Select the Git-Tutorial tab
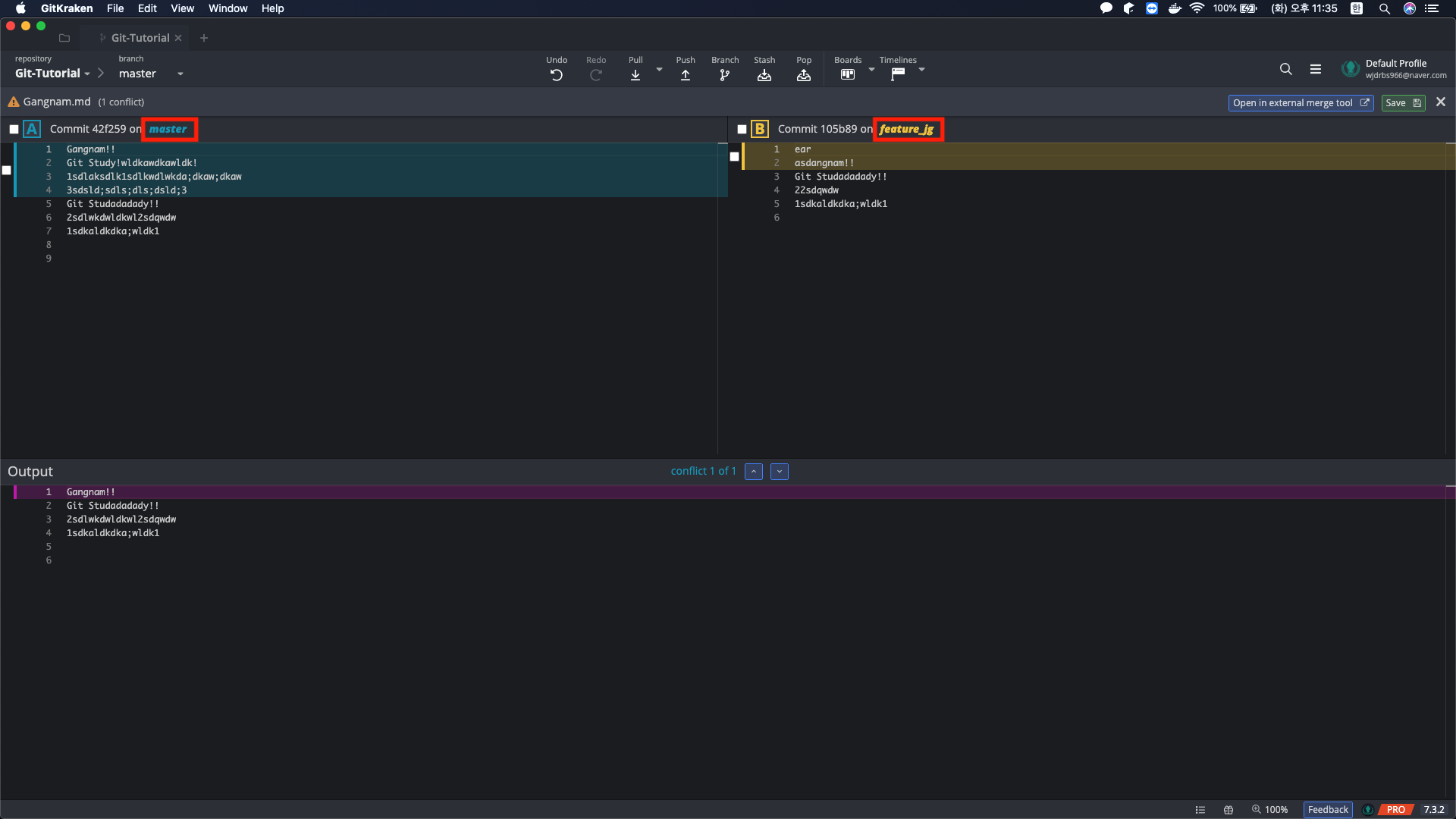 point(140,38)
